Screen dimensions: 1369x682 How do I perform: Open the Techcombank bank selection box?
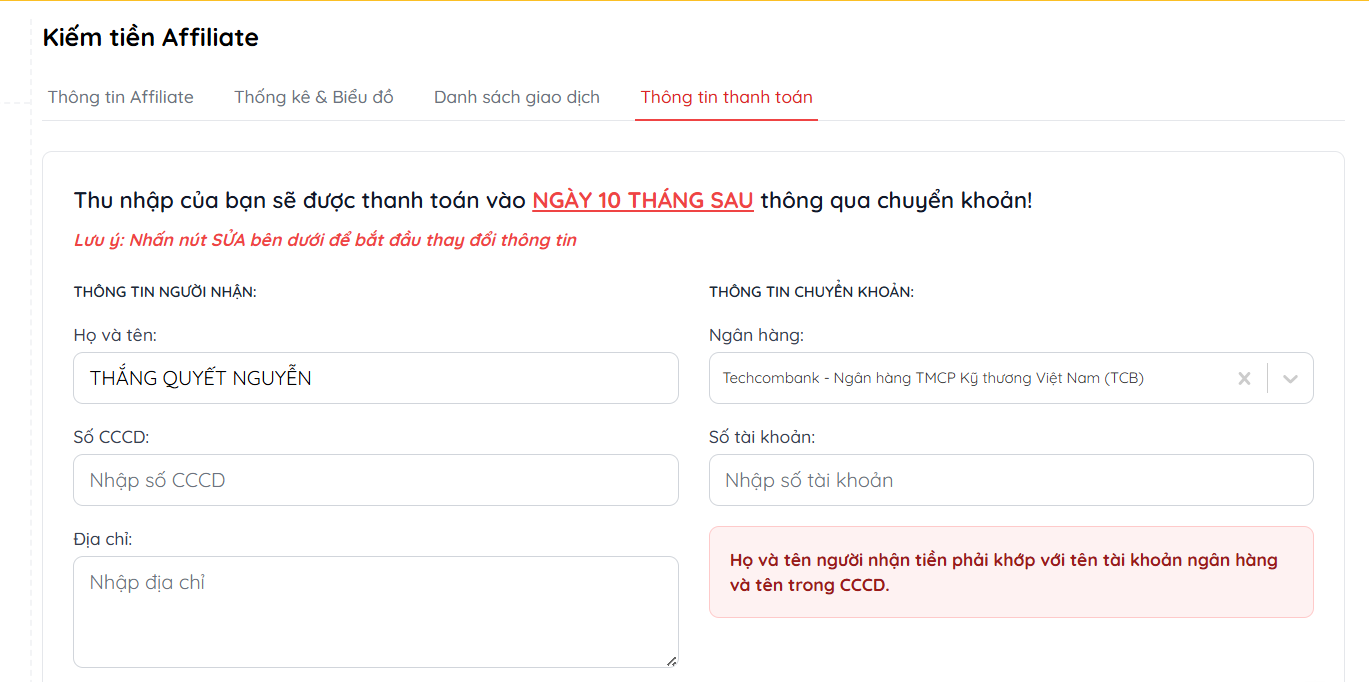tap(960, 378)
